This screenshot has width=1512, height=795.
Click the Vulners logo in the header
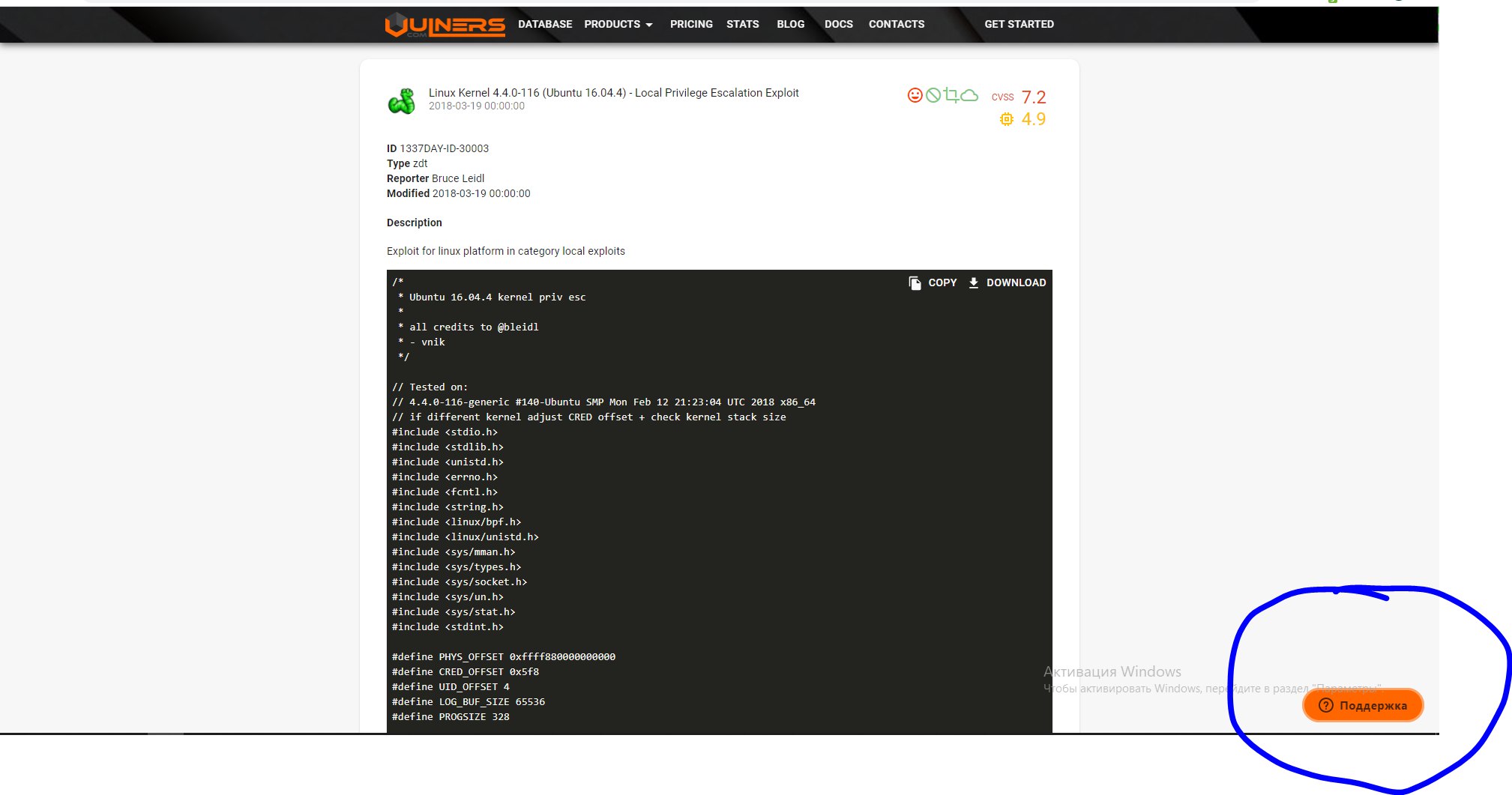pyautogui.click(x=445, y=25)
